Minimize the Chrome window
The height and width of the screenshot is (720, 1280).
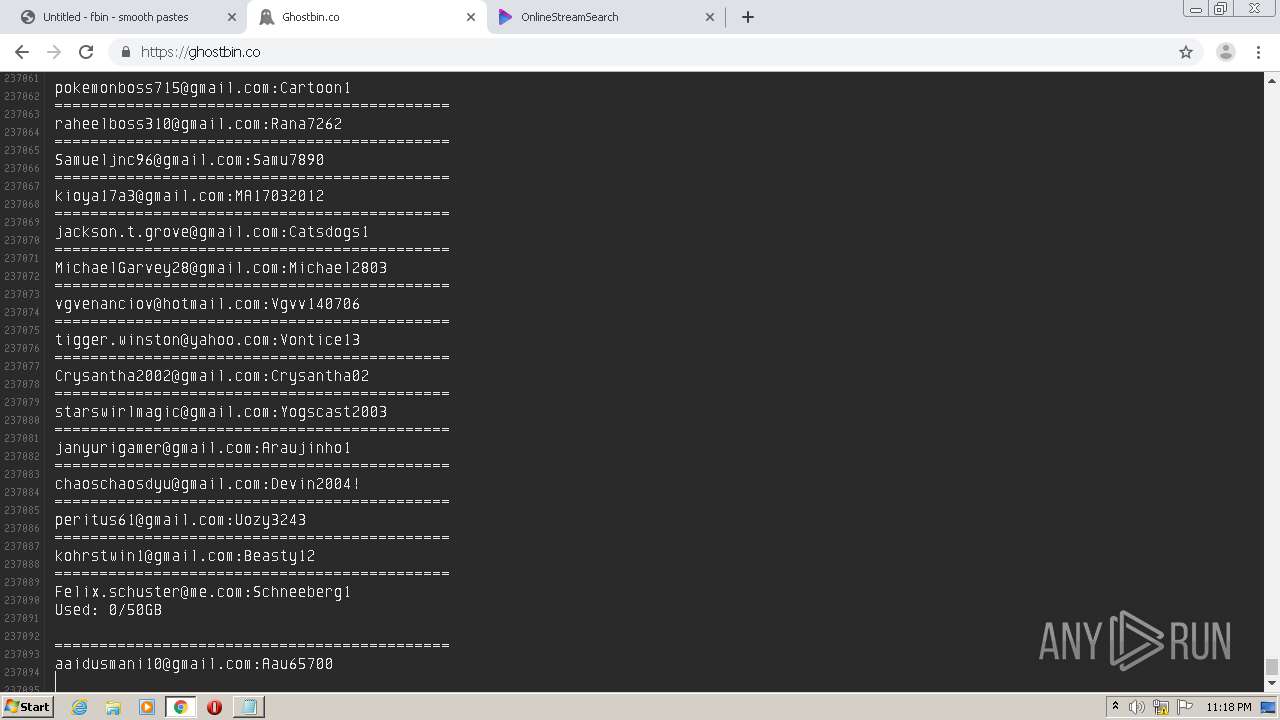point(1195,9)
